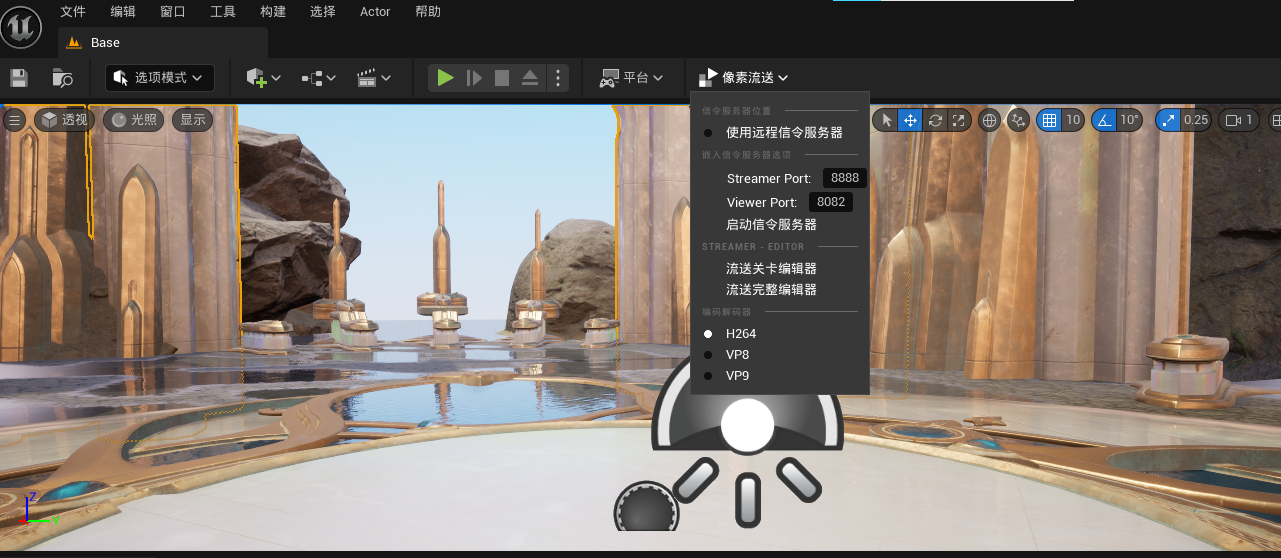Click the Streamer Port field 8888
Screen dimensions: 1281x558
845,178
